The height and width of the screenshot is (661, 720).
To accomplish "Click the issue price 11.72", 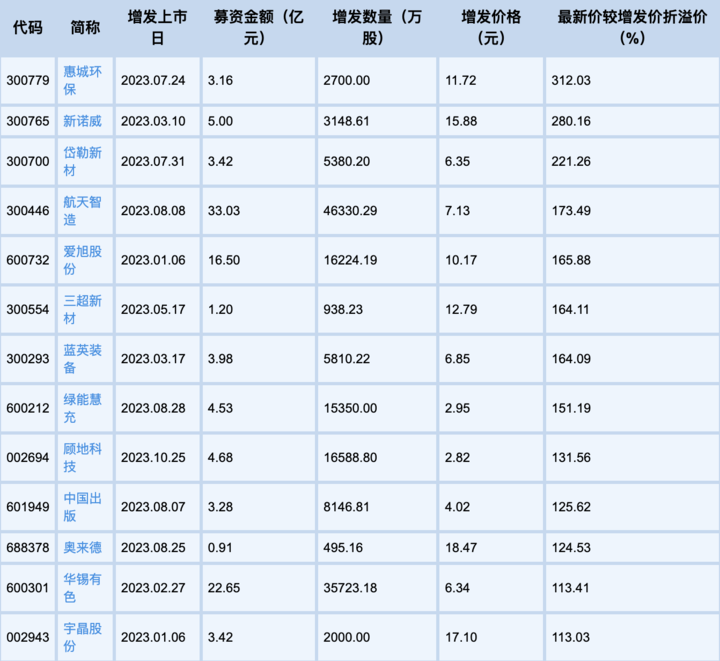I will pyautogui.click(x=461, y=81).
